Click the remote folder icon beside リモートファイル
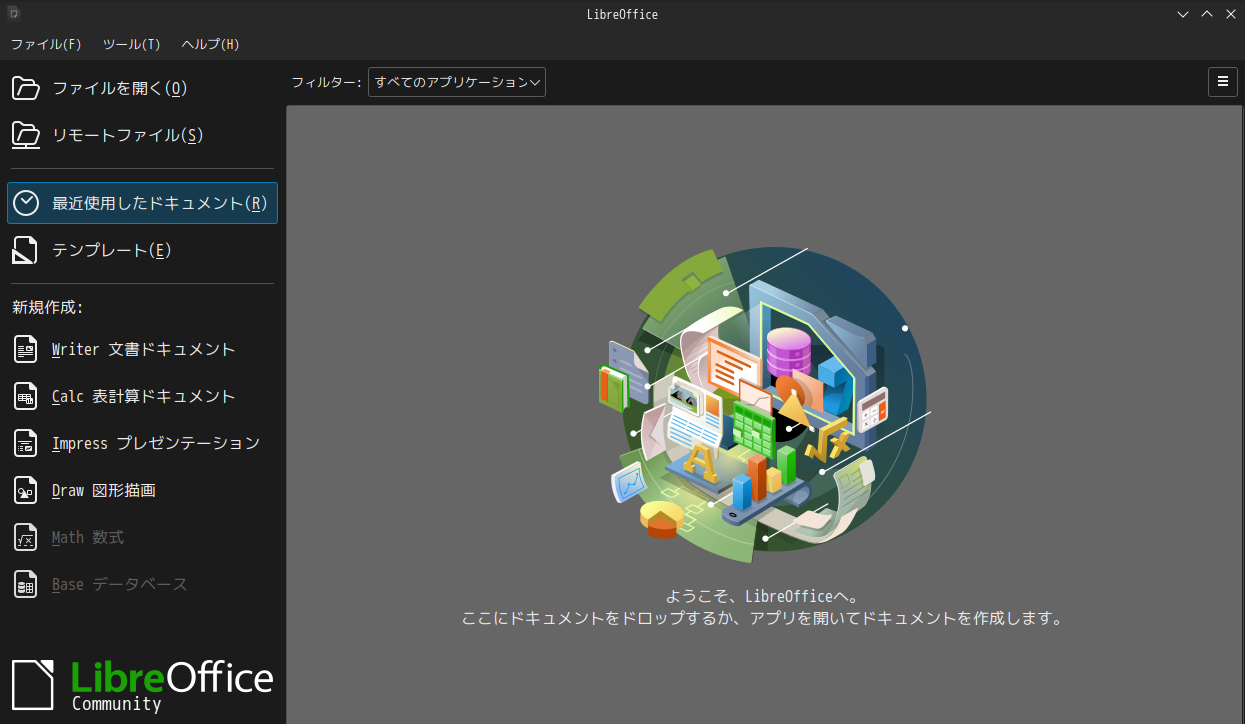 pos(26,135)
